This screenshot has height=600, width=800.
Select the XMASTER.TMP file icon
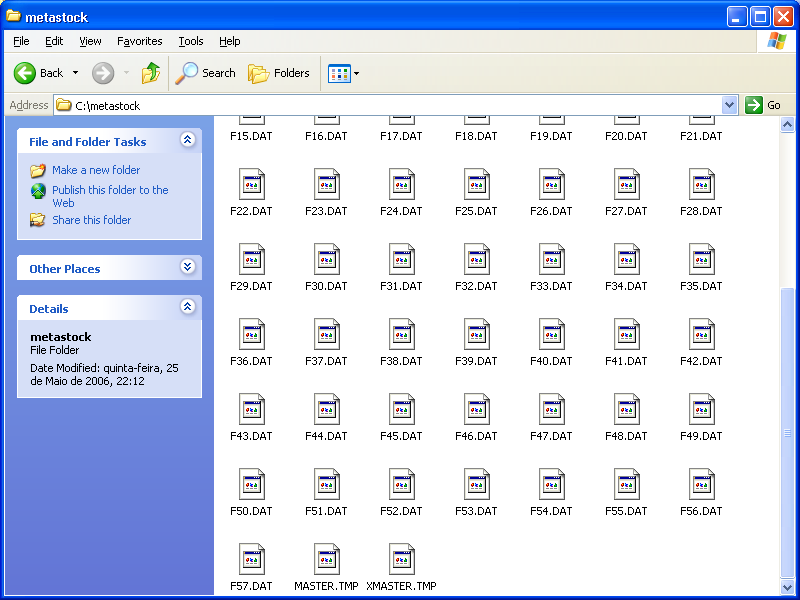click(x=401, y=560)
